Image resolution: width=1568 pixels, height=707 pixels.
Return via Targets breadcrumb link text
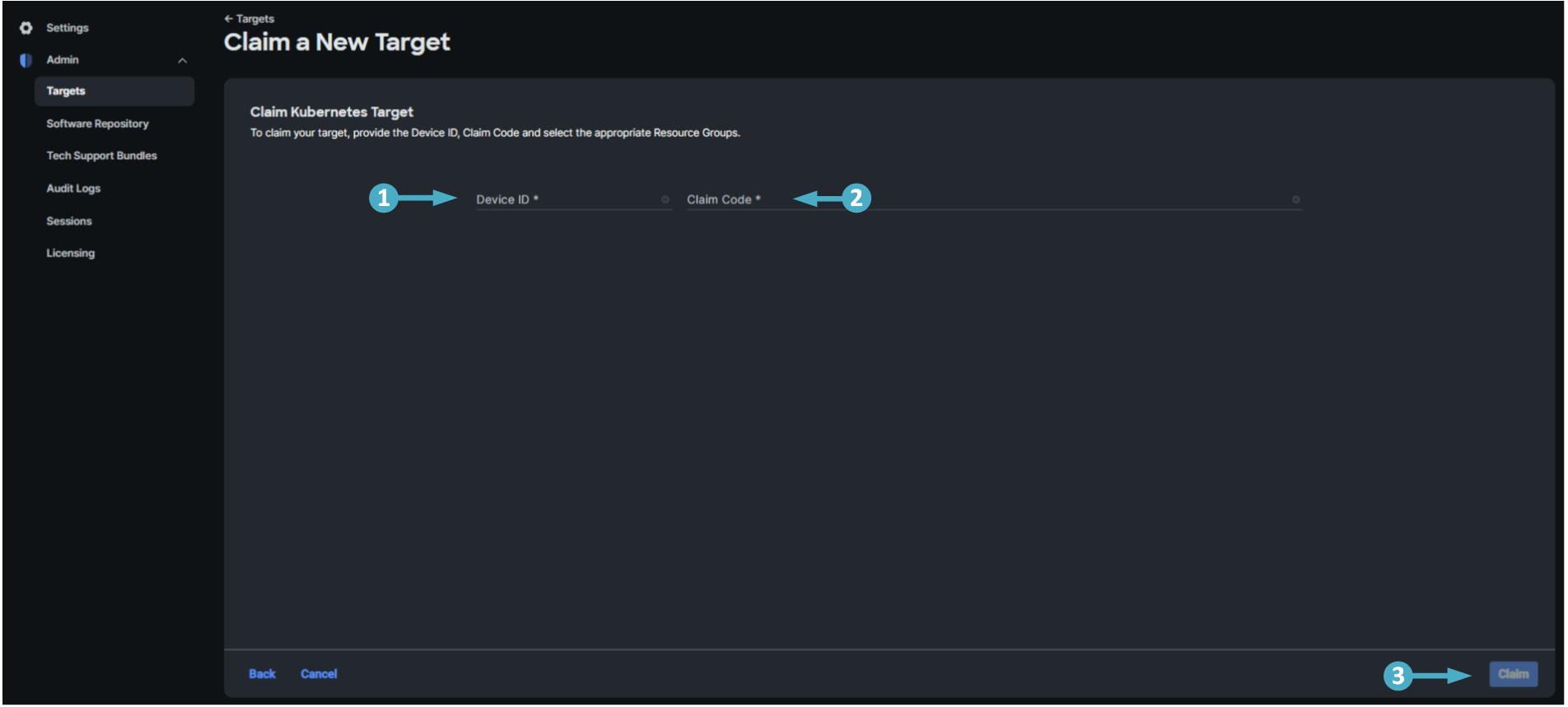(255, 19)
